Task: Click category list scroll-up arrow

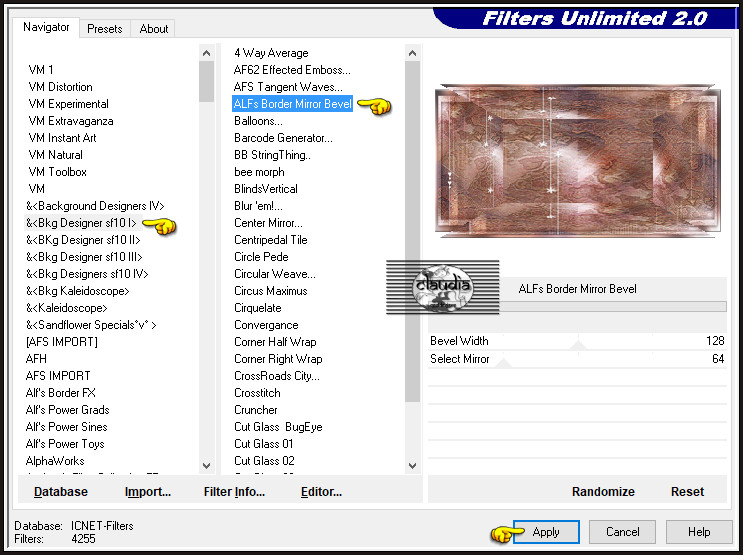Action: click(207, 53)
